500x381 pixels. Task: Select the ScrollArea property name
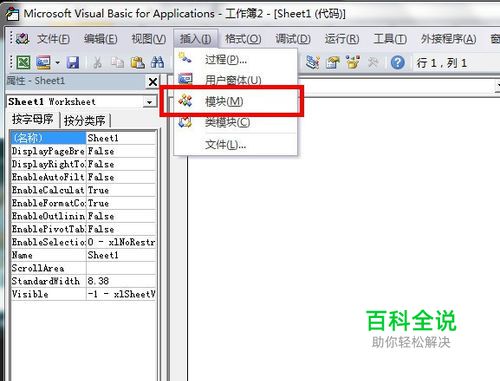click(48, 268)
